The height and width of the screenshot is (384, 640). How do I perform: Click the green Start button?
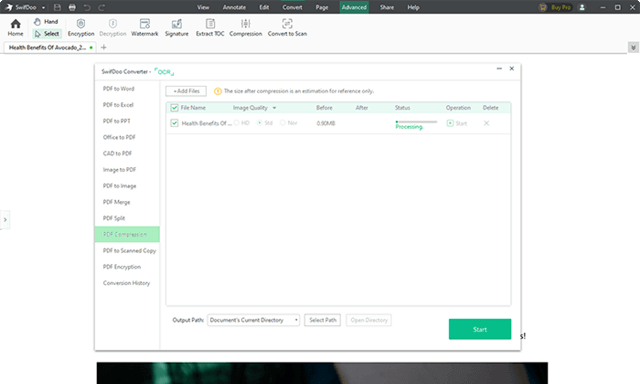coord(480,329)
